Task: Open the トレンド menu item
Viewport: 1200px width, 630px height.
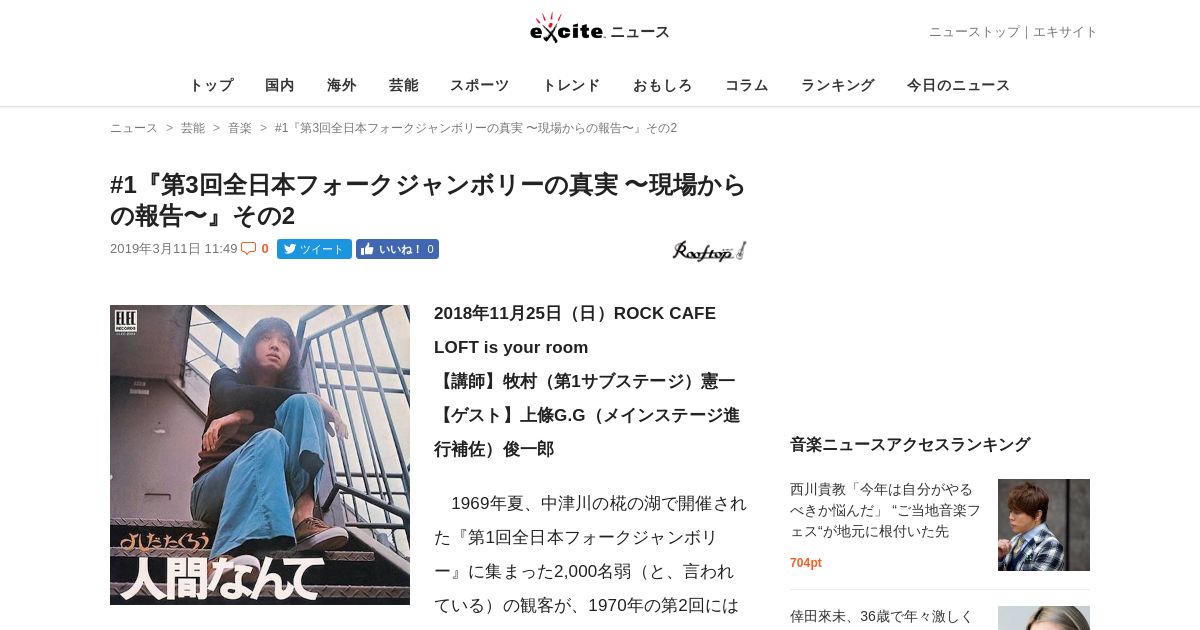Action: tap(571, 85)
